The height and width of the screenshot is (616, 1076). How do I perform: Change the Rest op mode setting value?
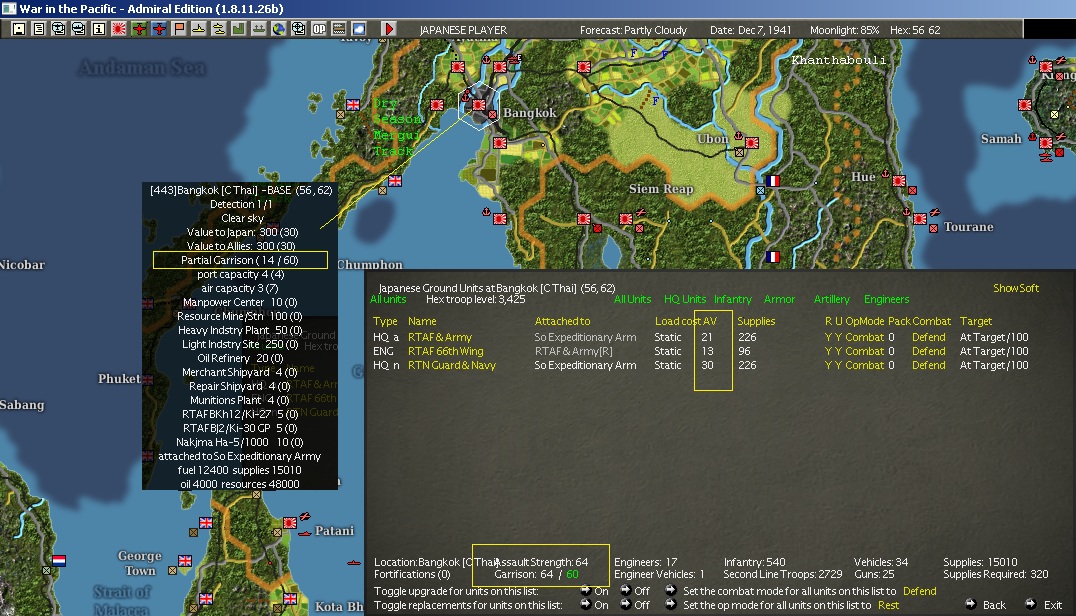pos(889,605)
